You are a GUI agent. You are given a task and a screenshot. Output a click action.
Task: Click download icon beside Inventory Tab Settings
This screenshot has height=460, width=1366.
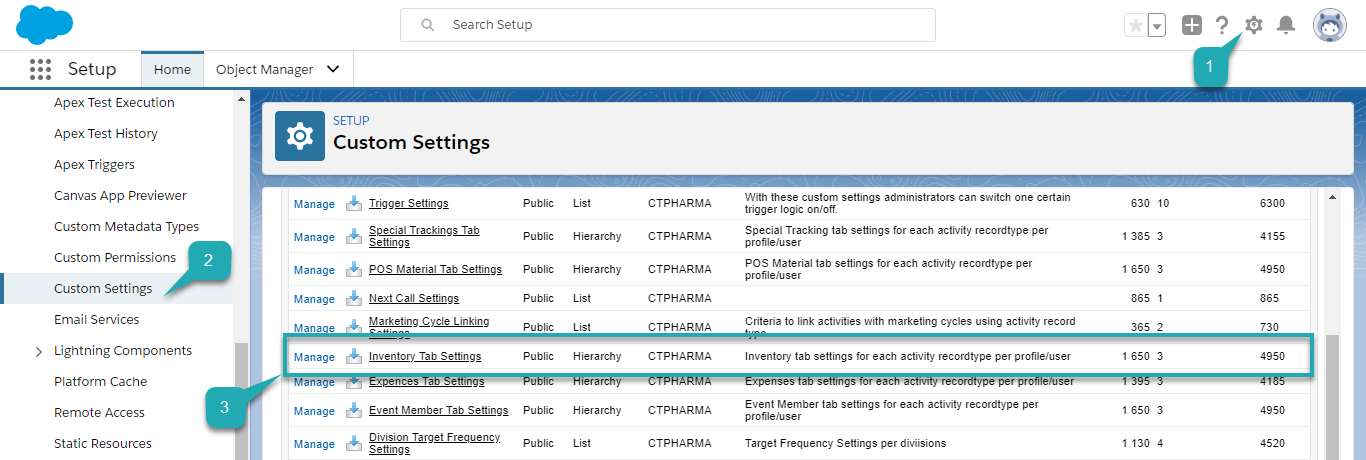pyautogui.click(x=353, y=356)
